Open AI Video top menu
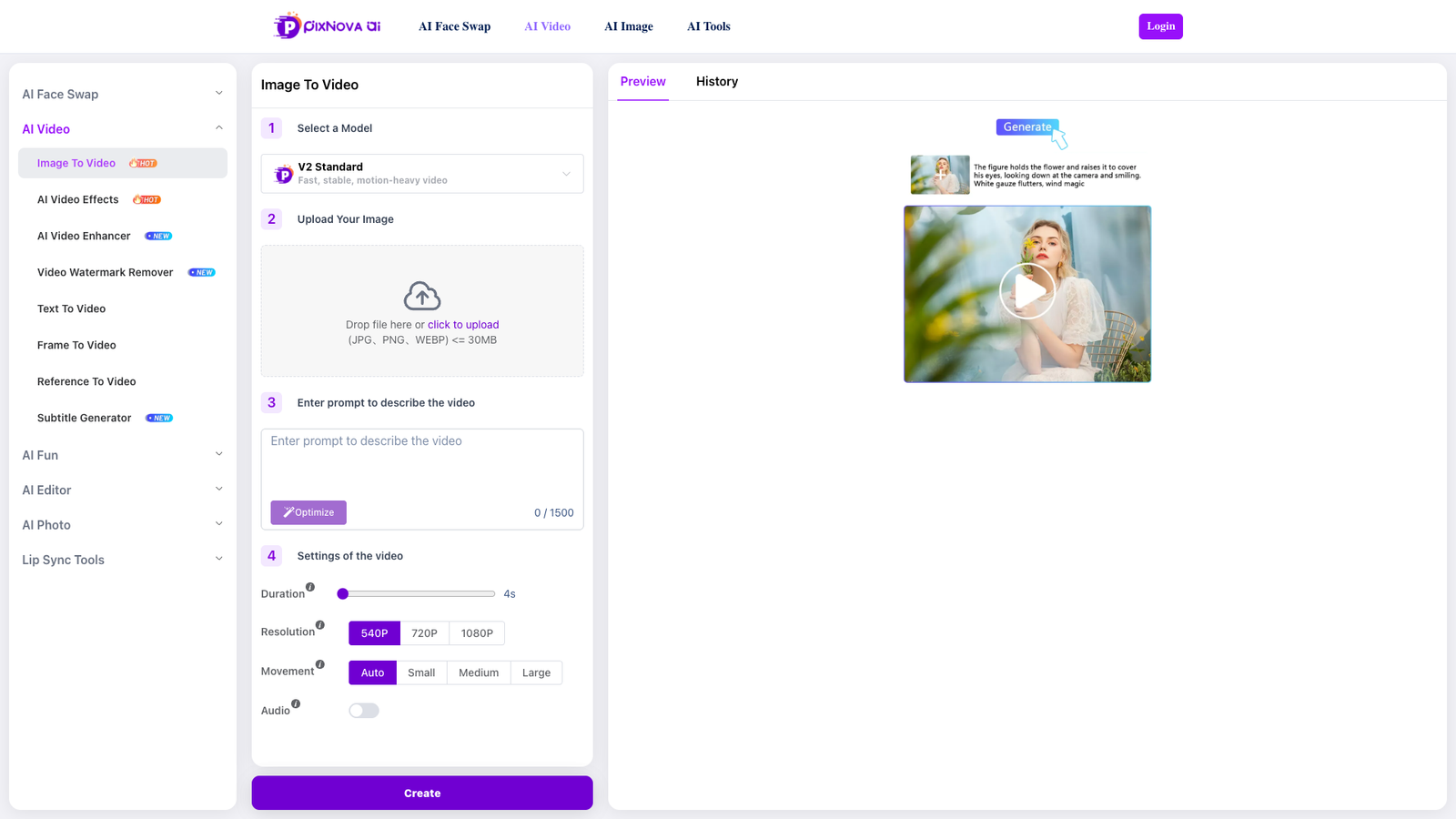1456x819 pixels. (x=548, y=26)
